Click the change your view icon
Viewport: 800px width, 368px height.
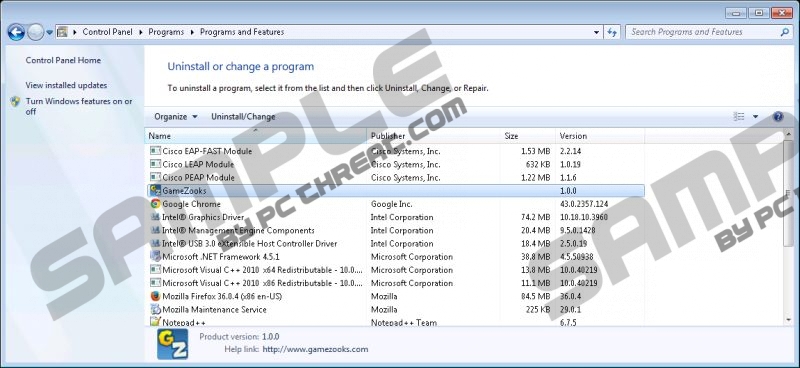(x=739, y=117)
